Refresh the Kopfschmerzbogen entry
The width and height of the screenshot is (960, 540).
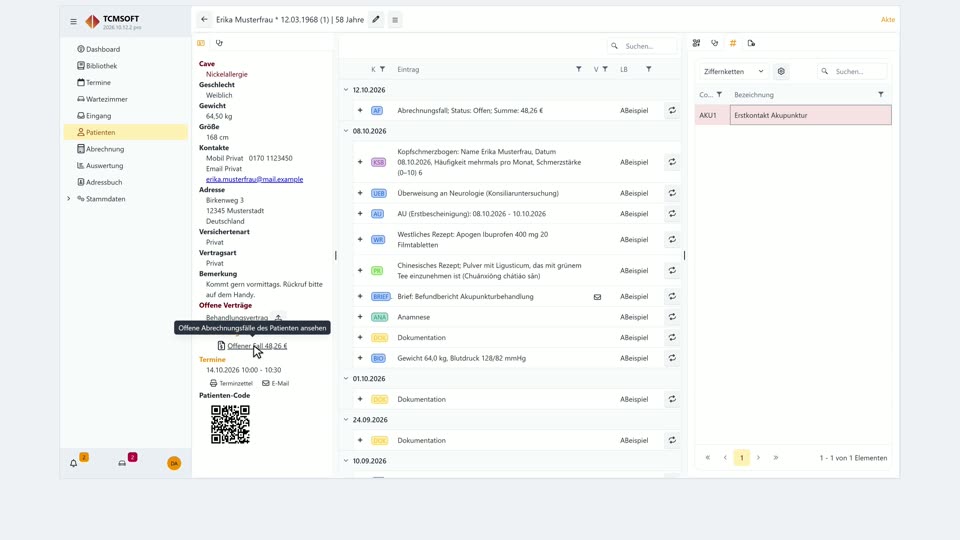click(672, 162)
